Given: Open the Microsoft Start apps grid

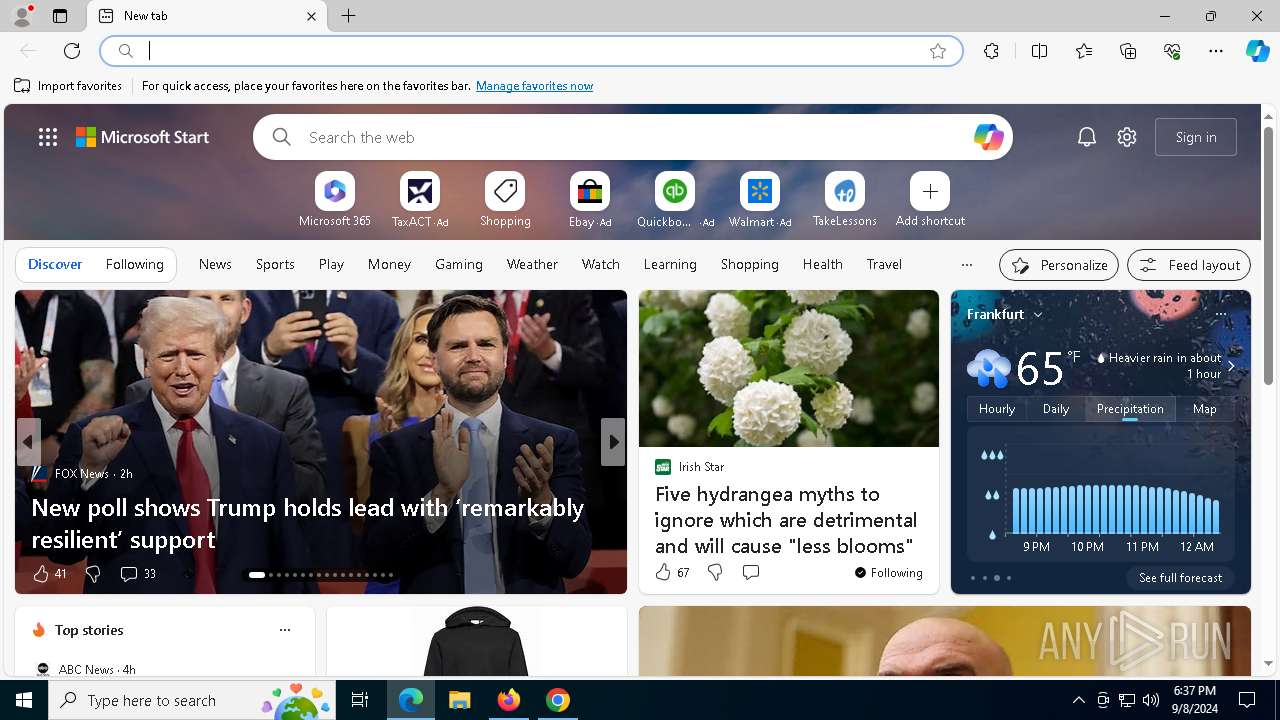Looking at the screenshot, I should (x=48, y=137).
